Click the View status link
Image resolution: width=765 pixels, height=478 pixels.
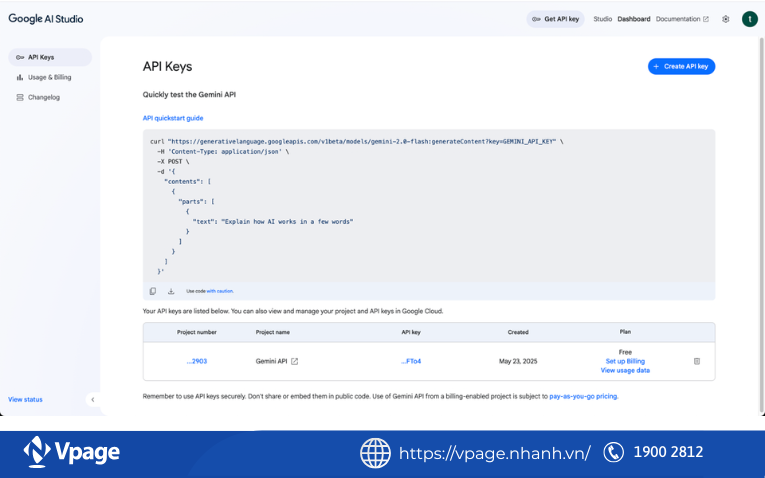[x=25, y=399]
